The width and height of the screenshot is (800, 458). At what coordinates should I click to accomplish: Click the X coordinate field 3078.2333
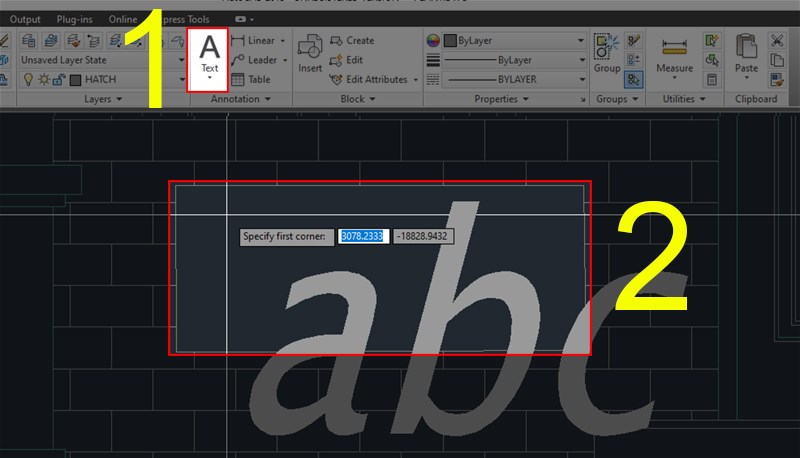coord(363,236)
